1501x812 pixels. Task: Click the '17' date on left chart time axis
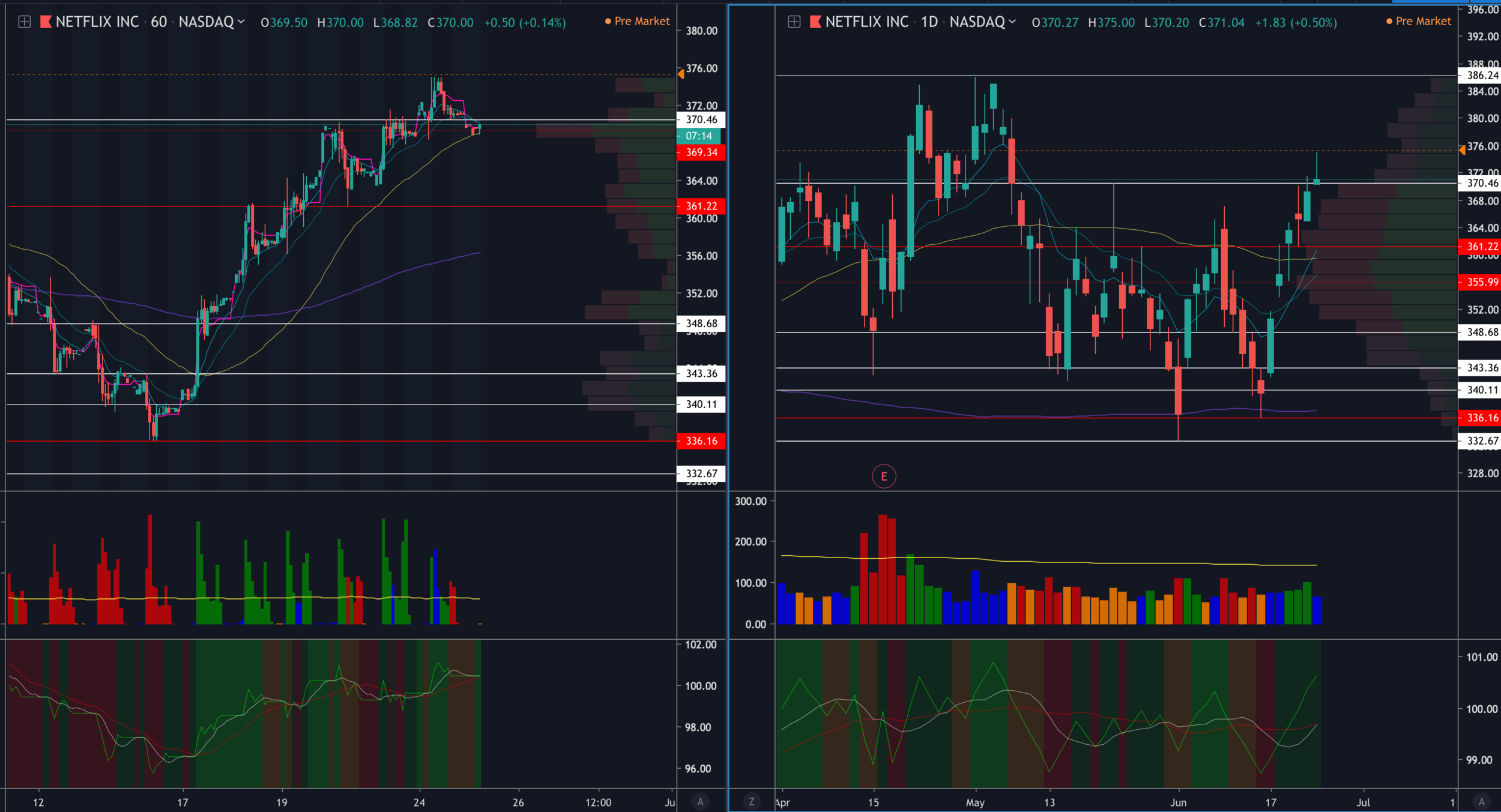click(x=183, y=802)
